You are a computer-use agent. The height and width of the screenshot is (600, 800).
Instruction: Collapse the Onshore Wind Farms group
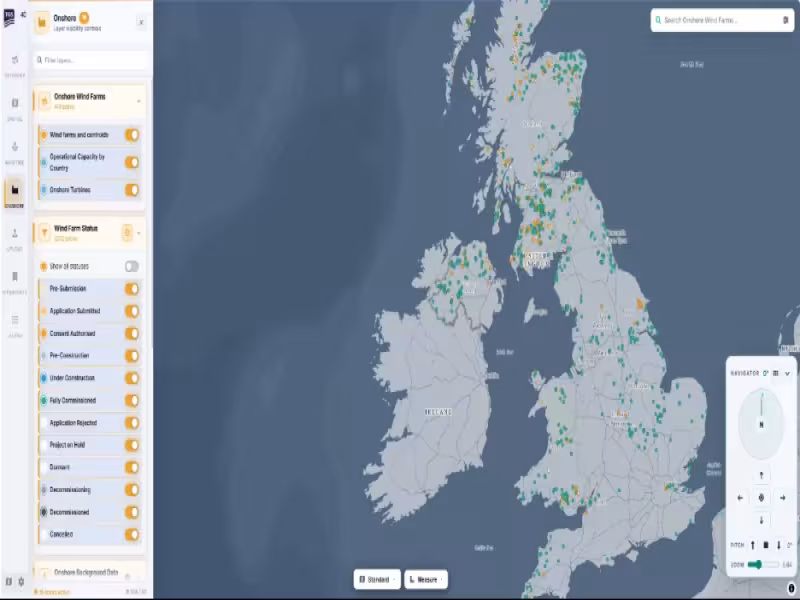coord(139,101)
